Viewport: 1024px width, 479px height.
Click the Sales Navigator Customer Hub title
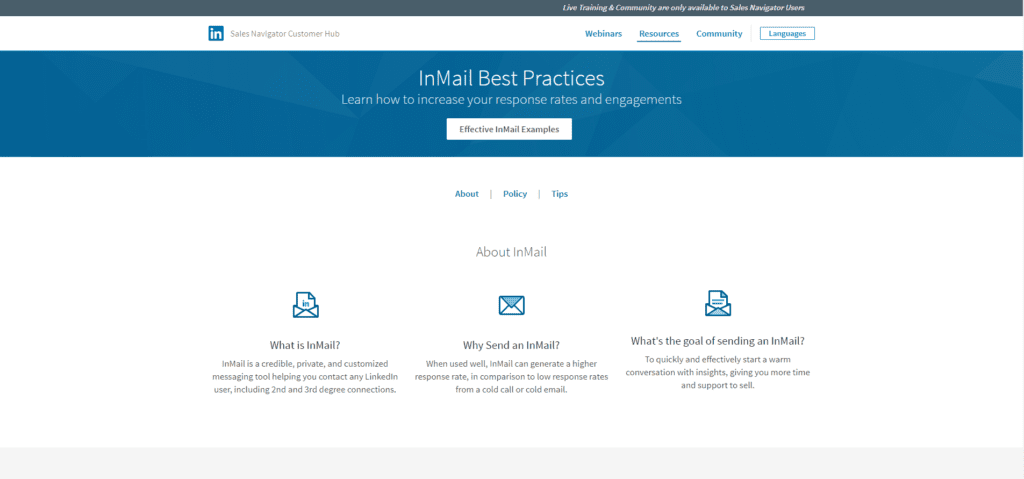[285, 34]
